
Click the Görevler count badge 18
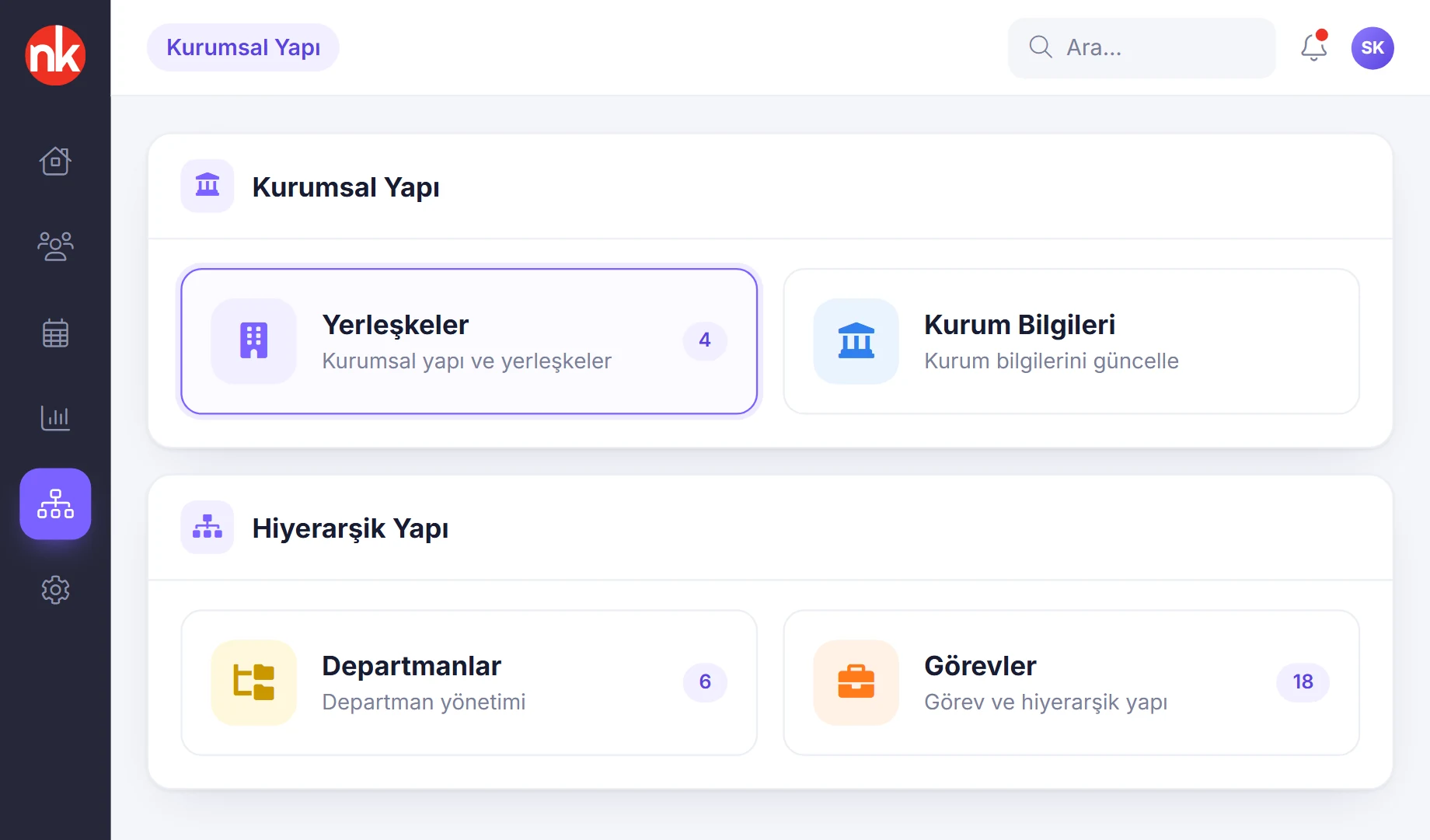(1303, 682)
